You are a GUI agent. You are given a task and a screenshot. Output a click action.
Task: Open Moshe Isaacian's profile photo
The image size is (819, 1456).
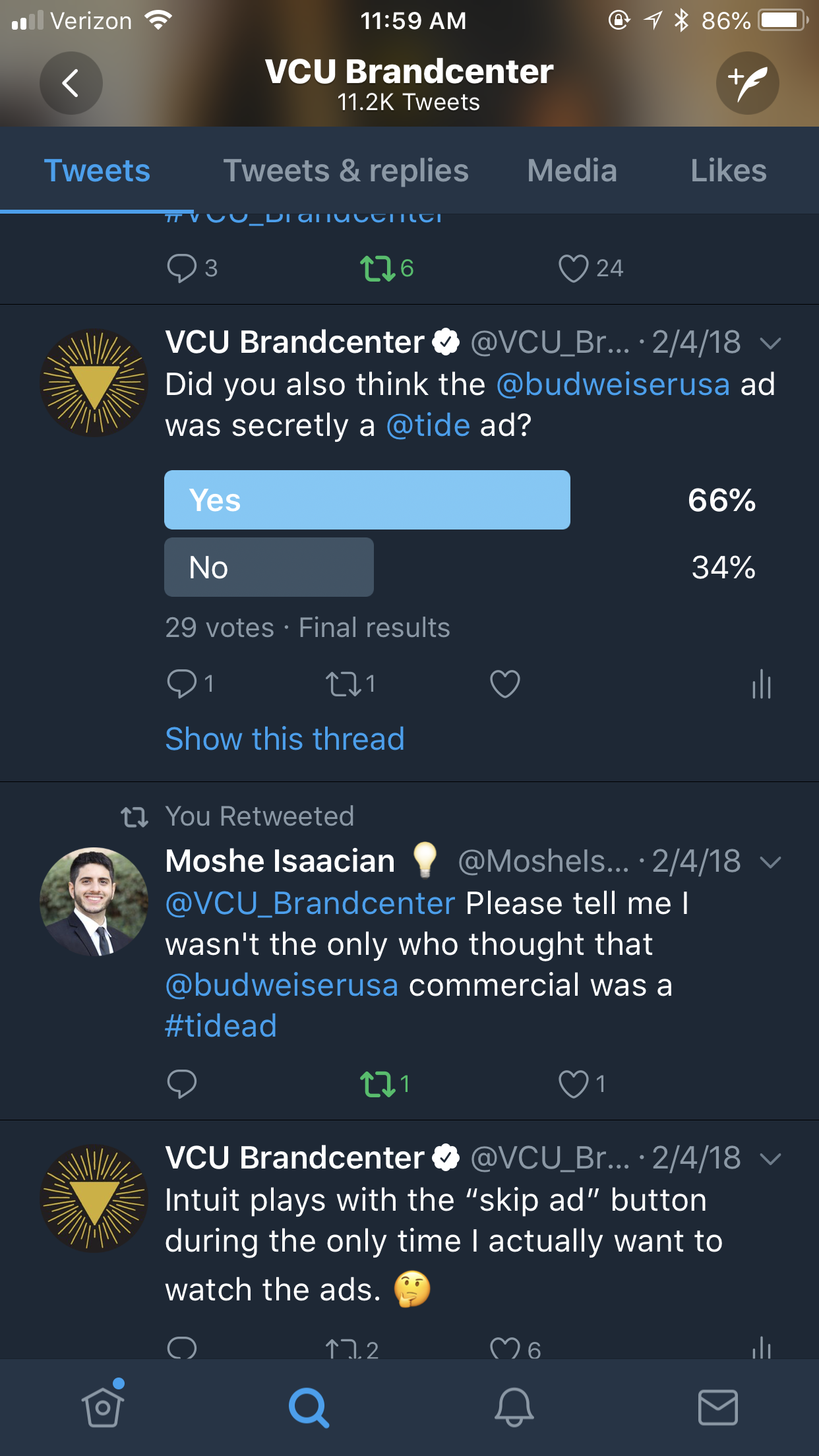[94, 901]
